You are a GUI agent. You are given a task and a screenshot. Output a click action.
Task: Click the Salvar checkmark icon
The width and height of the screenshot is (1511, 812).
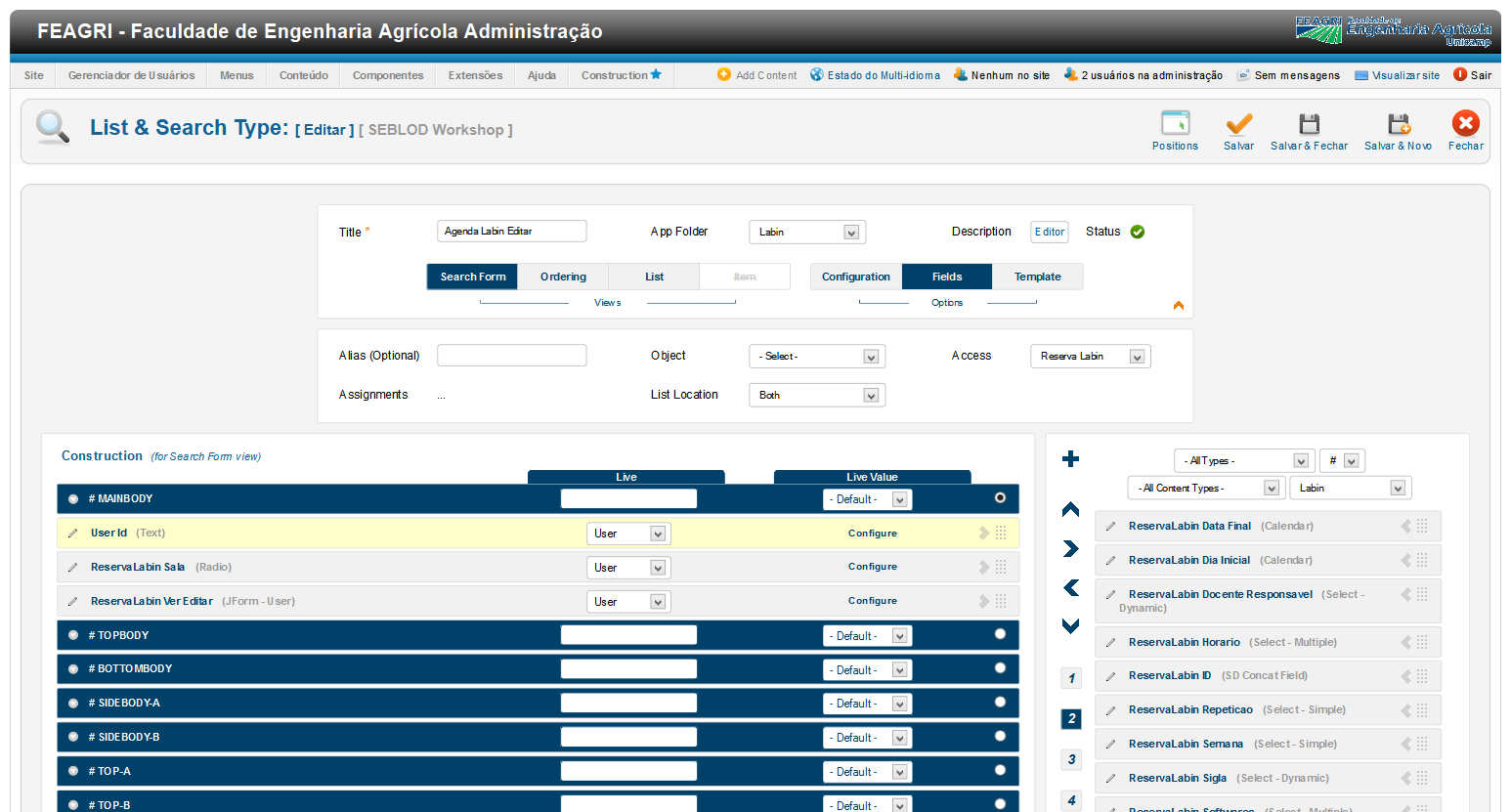(1238, 124)
